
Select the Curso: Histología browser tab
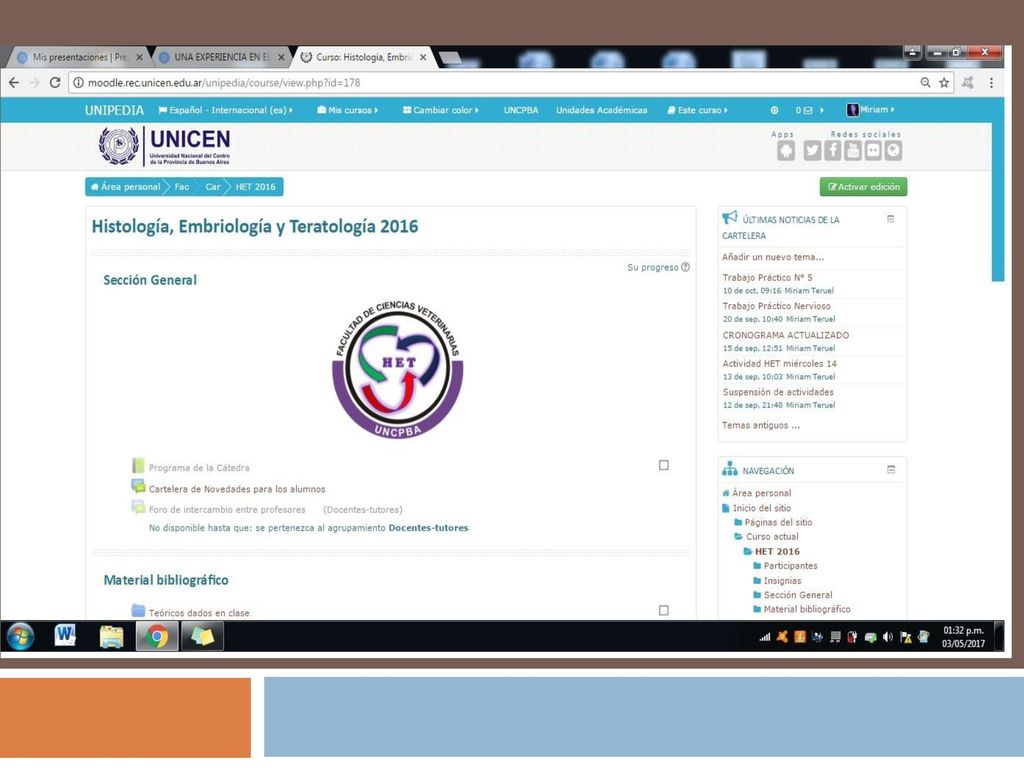tap(363, 57)
